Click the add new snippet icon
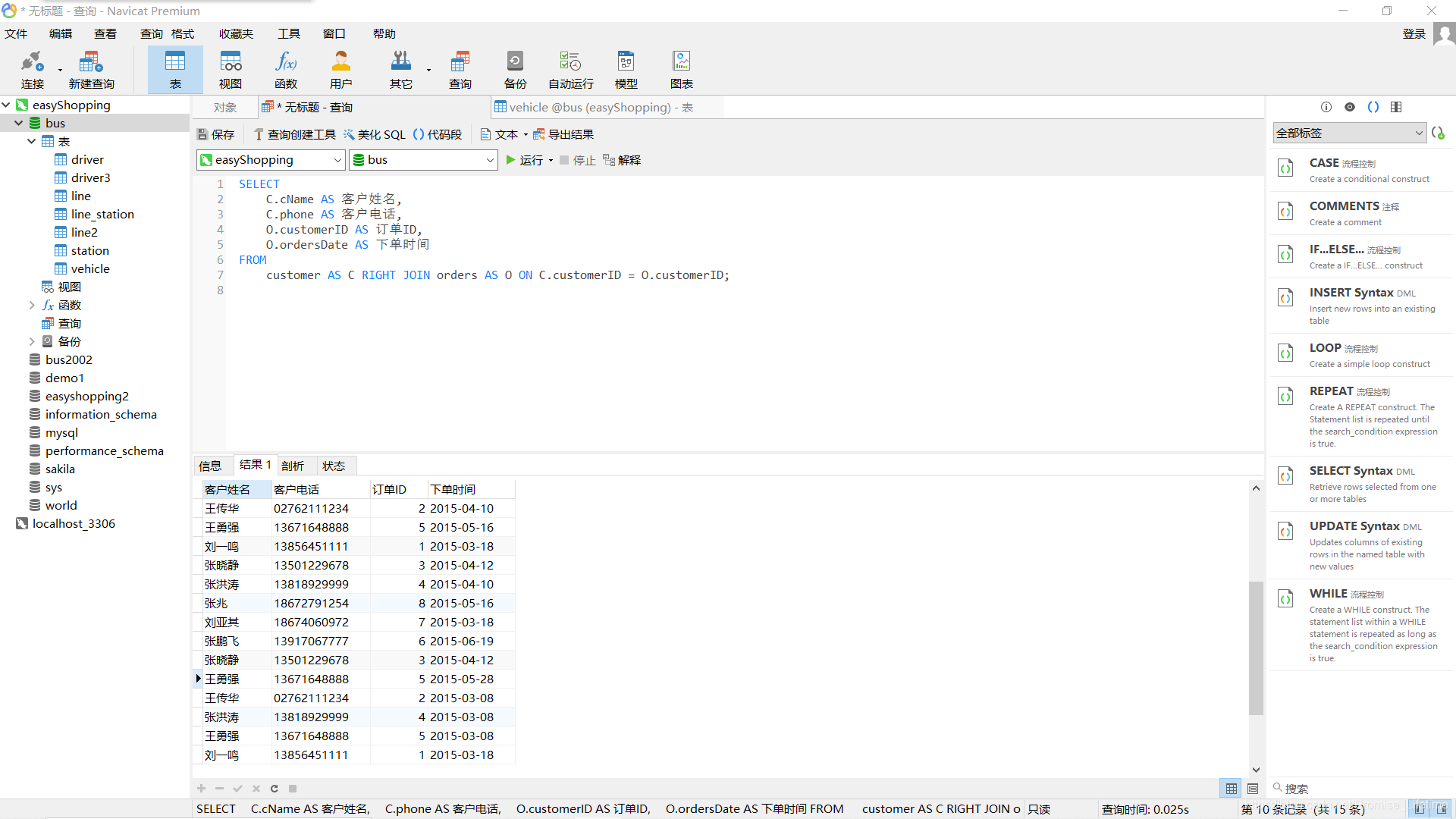 1438,133
